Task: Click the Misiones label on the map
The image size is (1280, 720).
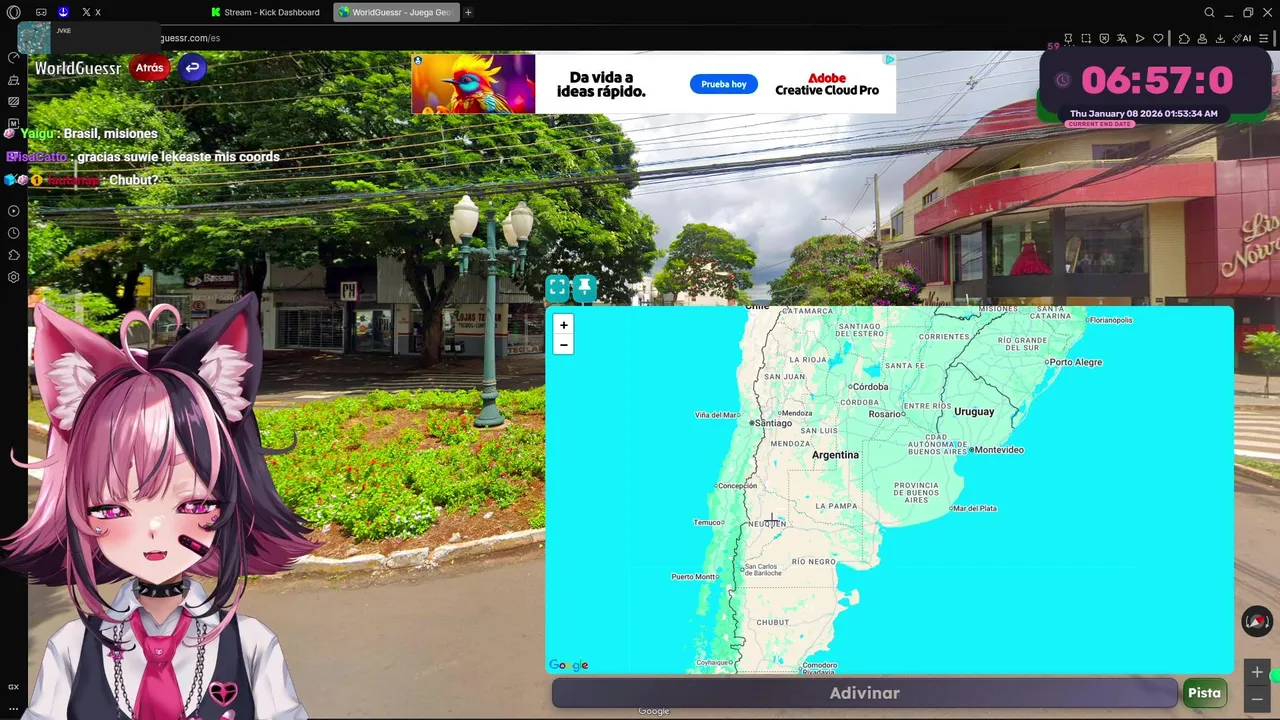Action: point(998,309)
